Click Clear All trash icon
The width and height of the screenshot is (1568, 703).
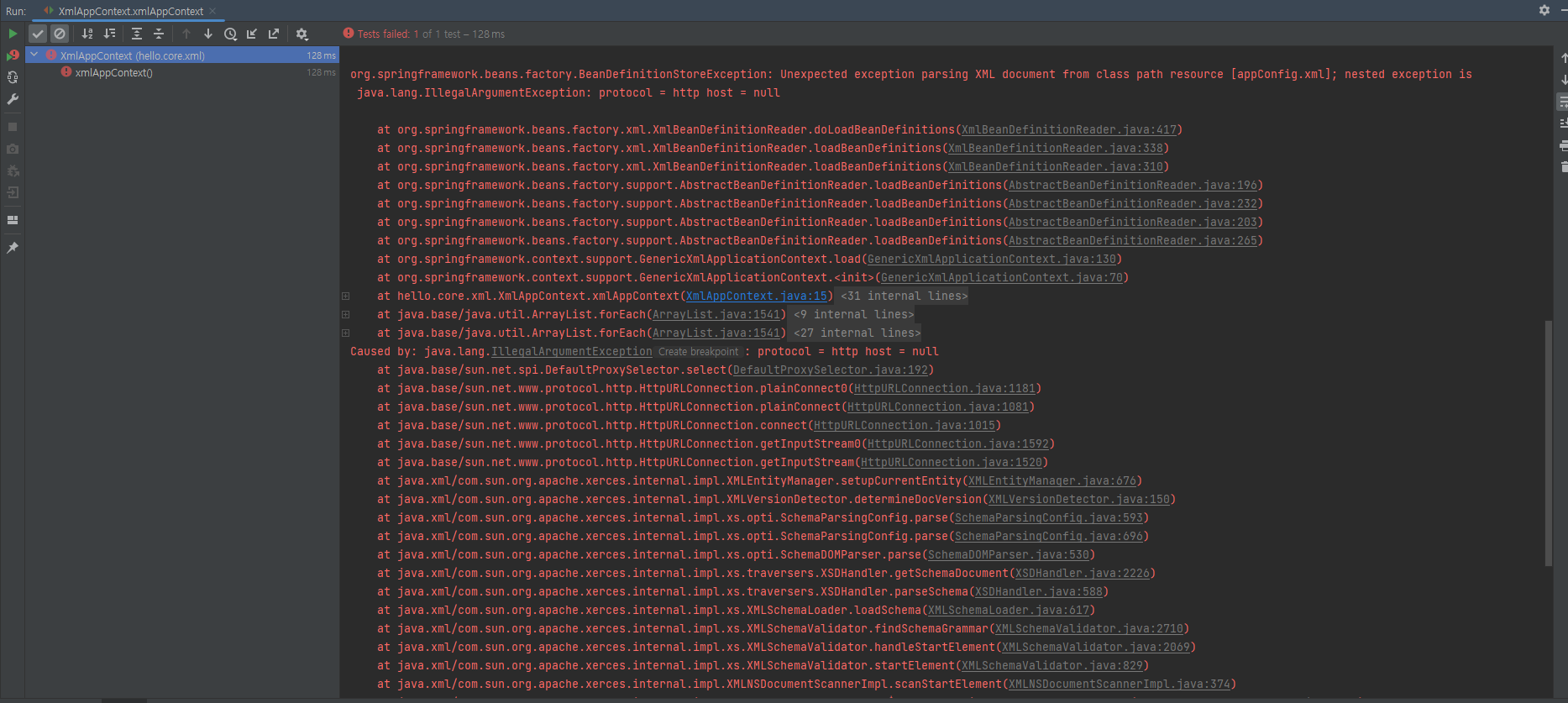coord(1564,167)
